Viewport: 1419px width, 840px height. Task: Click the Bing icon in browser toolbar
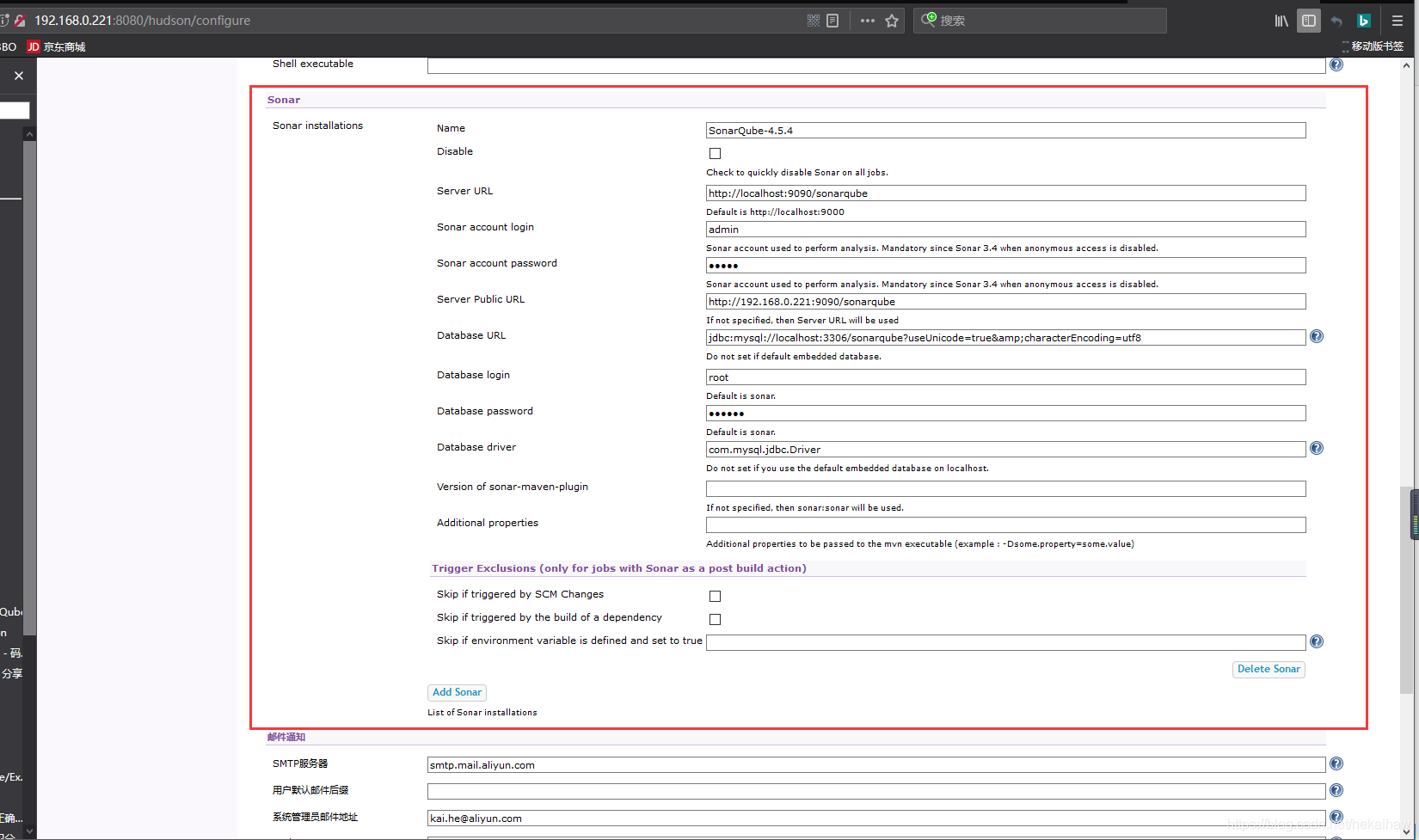pos(1364,21)
